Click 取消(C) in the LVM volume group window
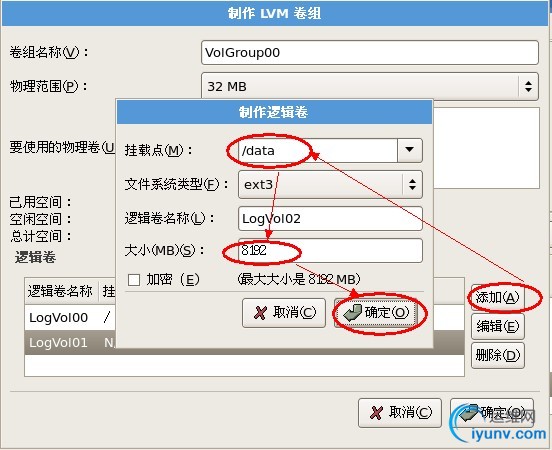Screen dimensions: 552x450 click(x=400, y=413)
